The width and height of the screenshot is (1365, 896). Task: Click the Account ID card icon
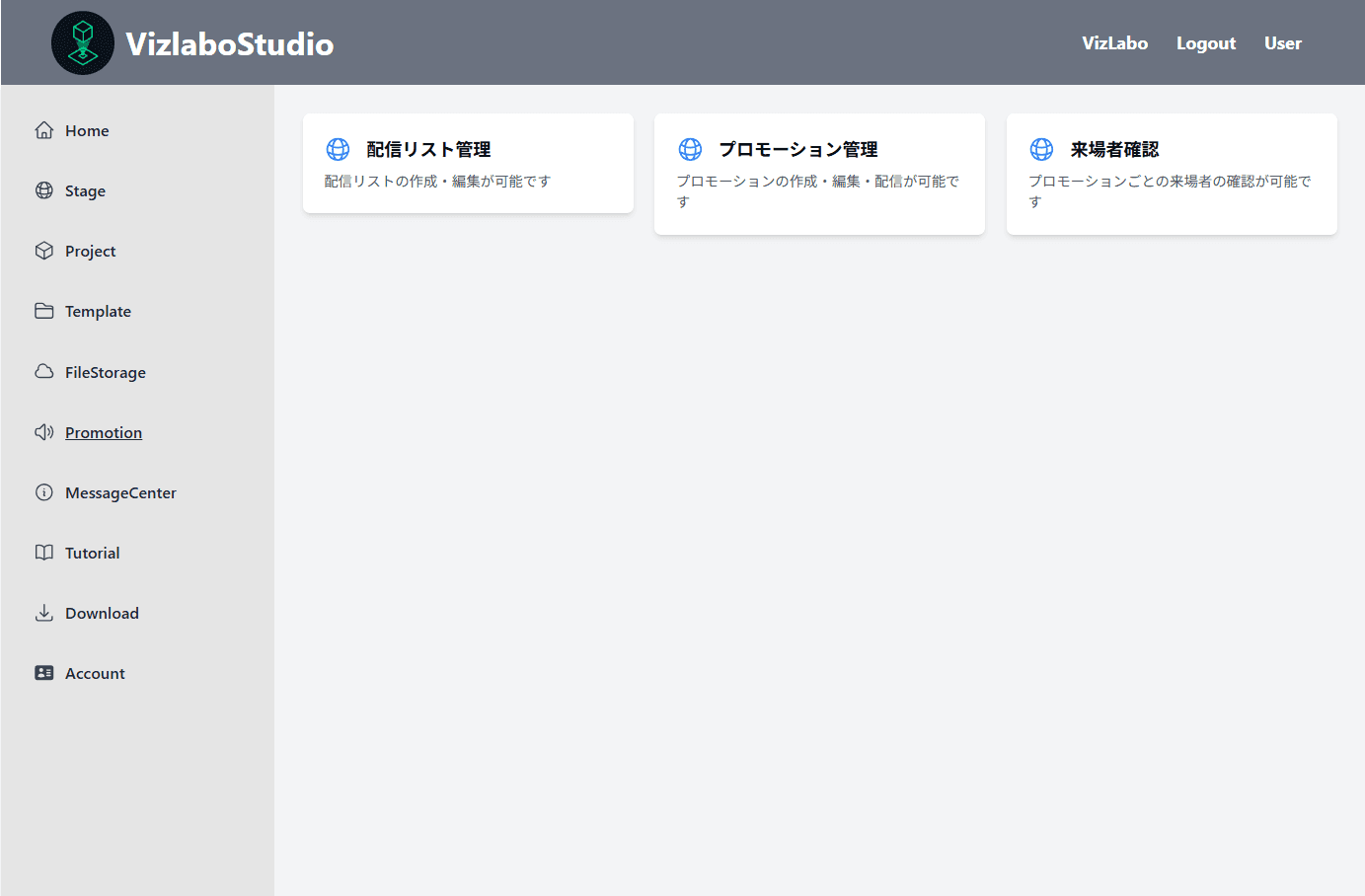(44, 673)
